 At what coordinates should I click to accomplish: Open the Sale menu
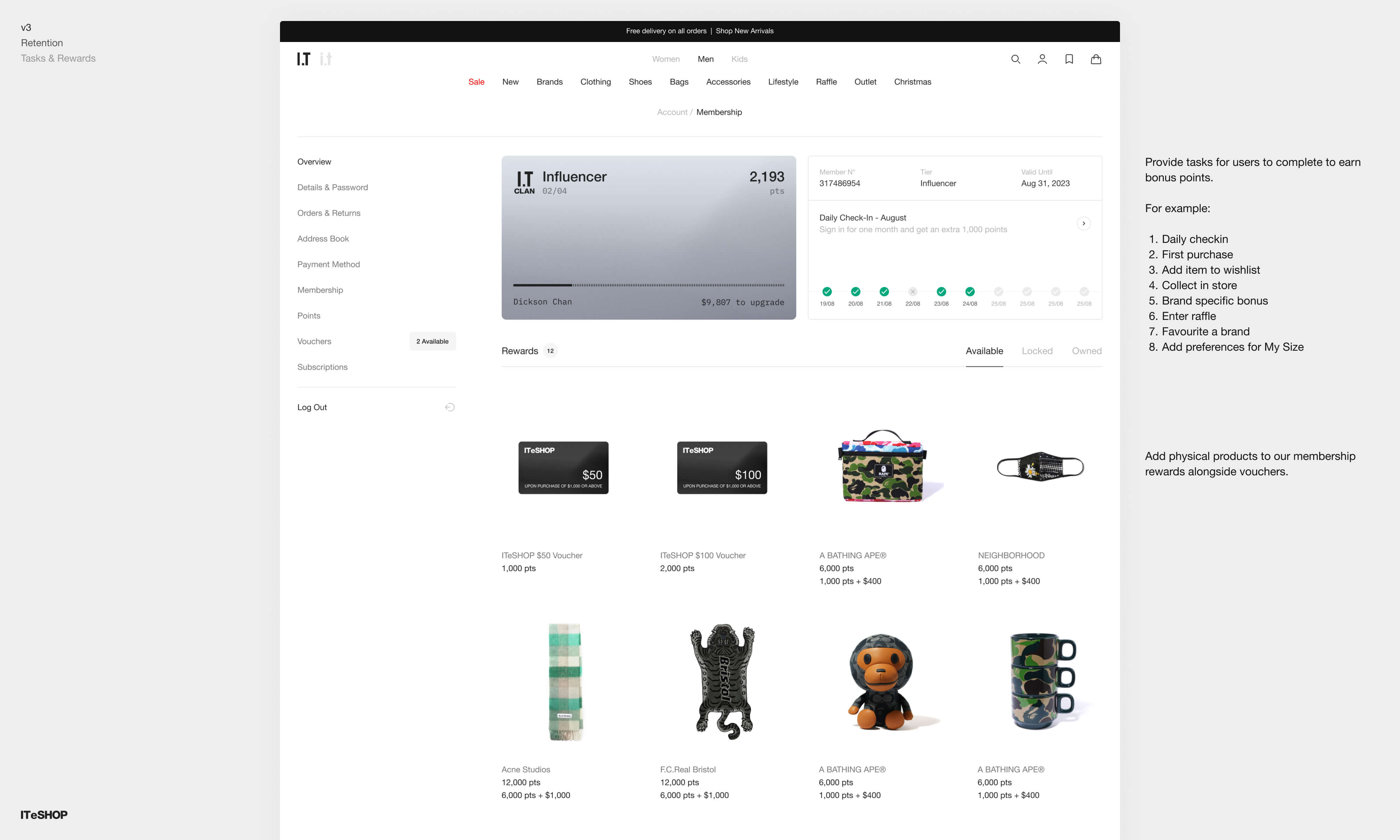pos(476,82)
